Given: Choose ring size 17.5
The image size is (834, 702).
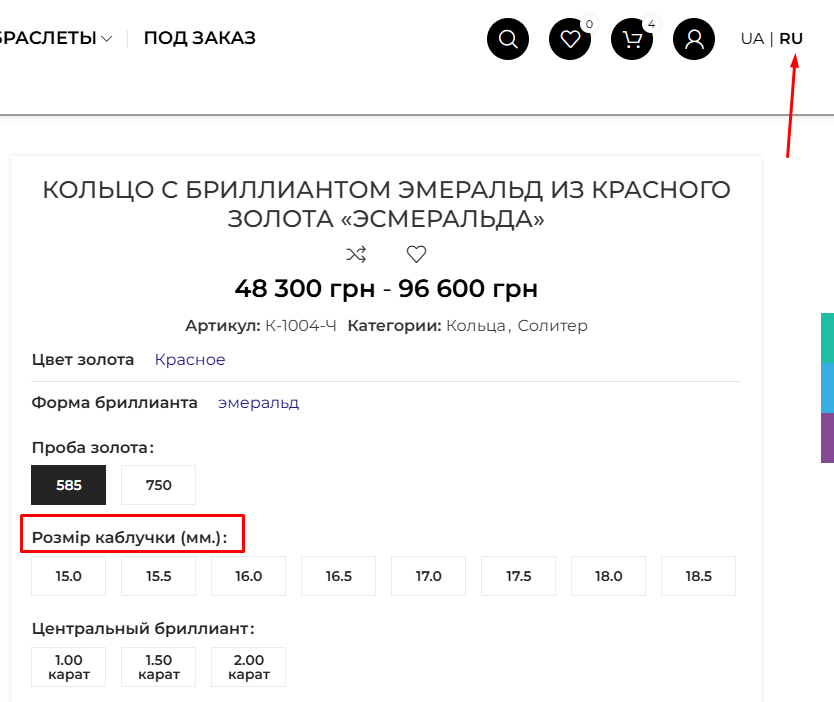Looking at the screenshot, I should (x=519, y=576).
